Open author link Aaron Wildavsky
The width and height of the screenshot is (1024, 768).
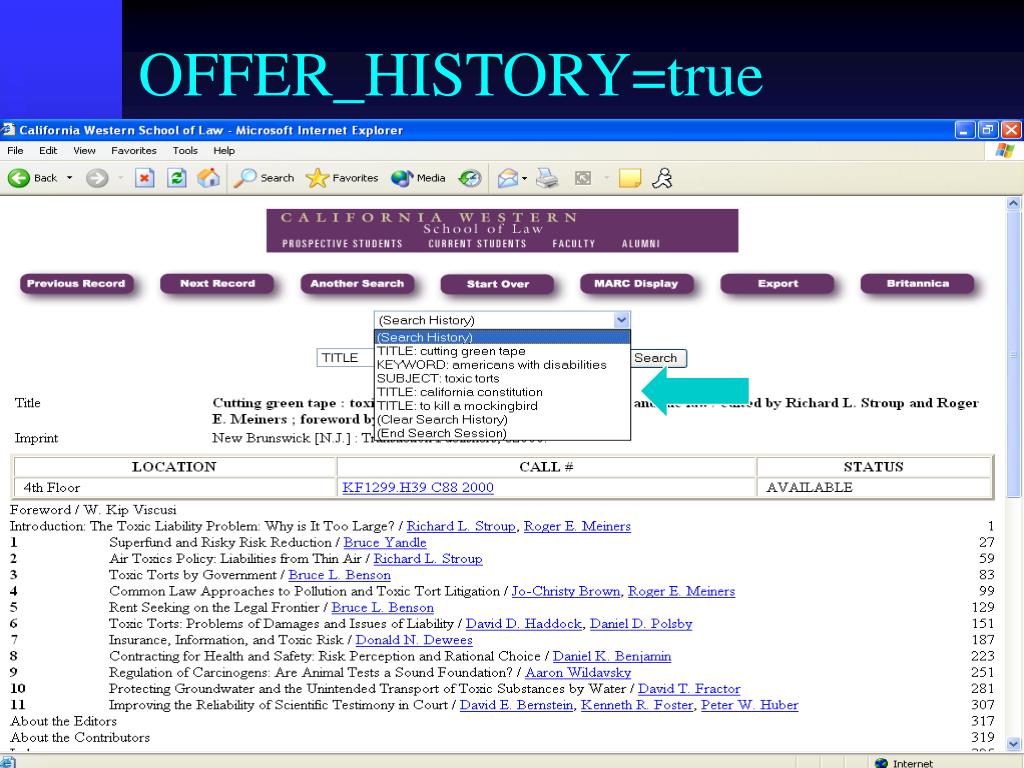point(578,673)
